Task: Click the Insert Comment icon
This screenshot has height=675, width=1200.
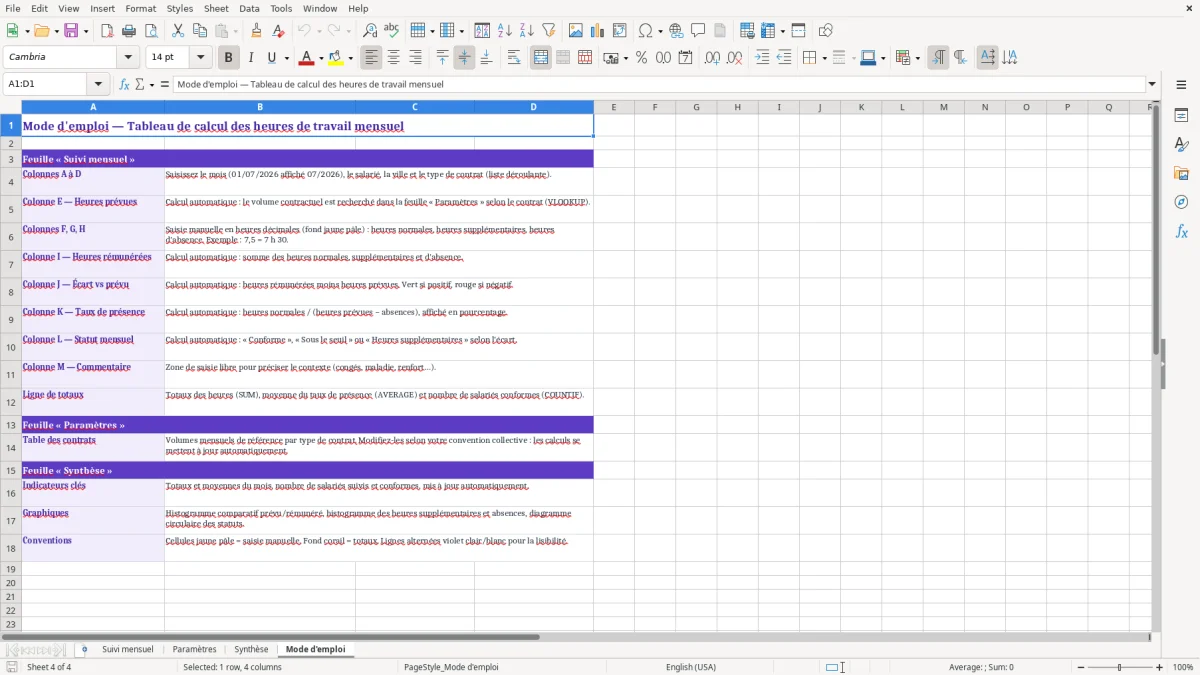Action: coord(698,31)
